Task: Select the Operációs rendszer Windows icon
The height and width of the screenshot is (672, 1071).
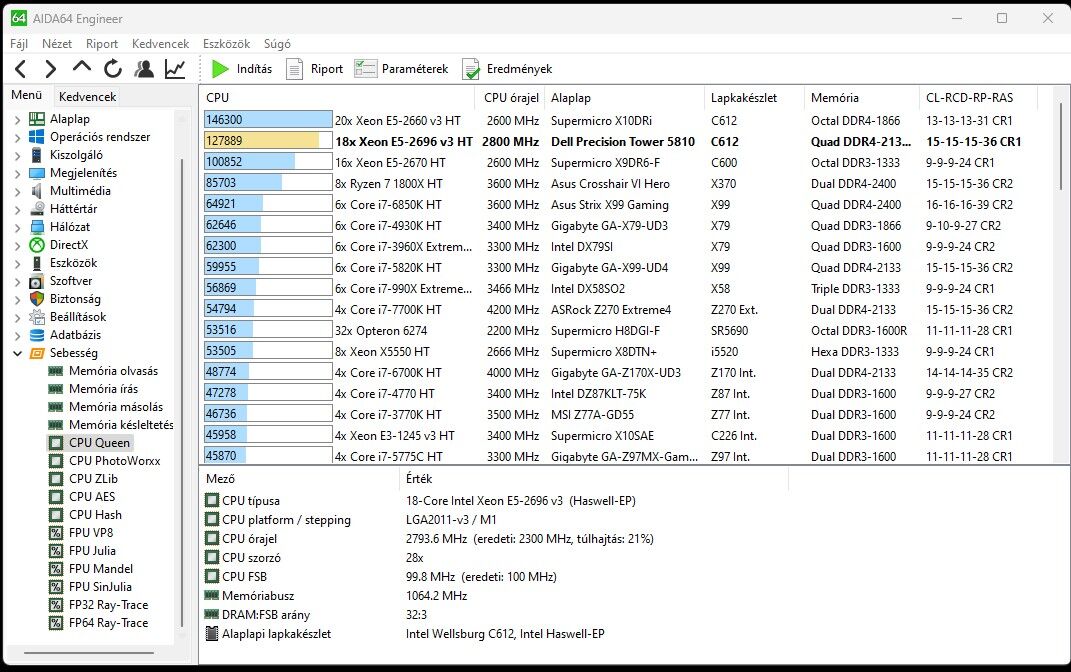Action: [37, 137]
